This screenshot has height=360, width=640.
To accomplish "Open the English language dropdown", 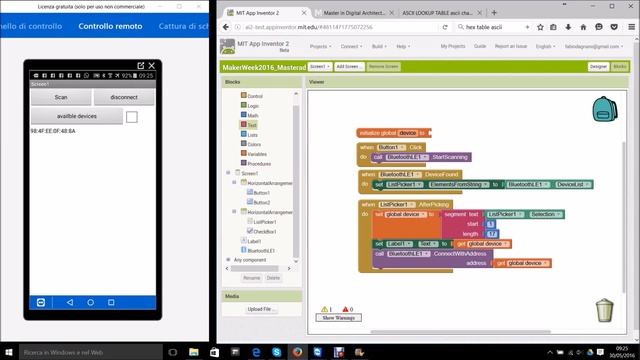I will (545, 47).
